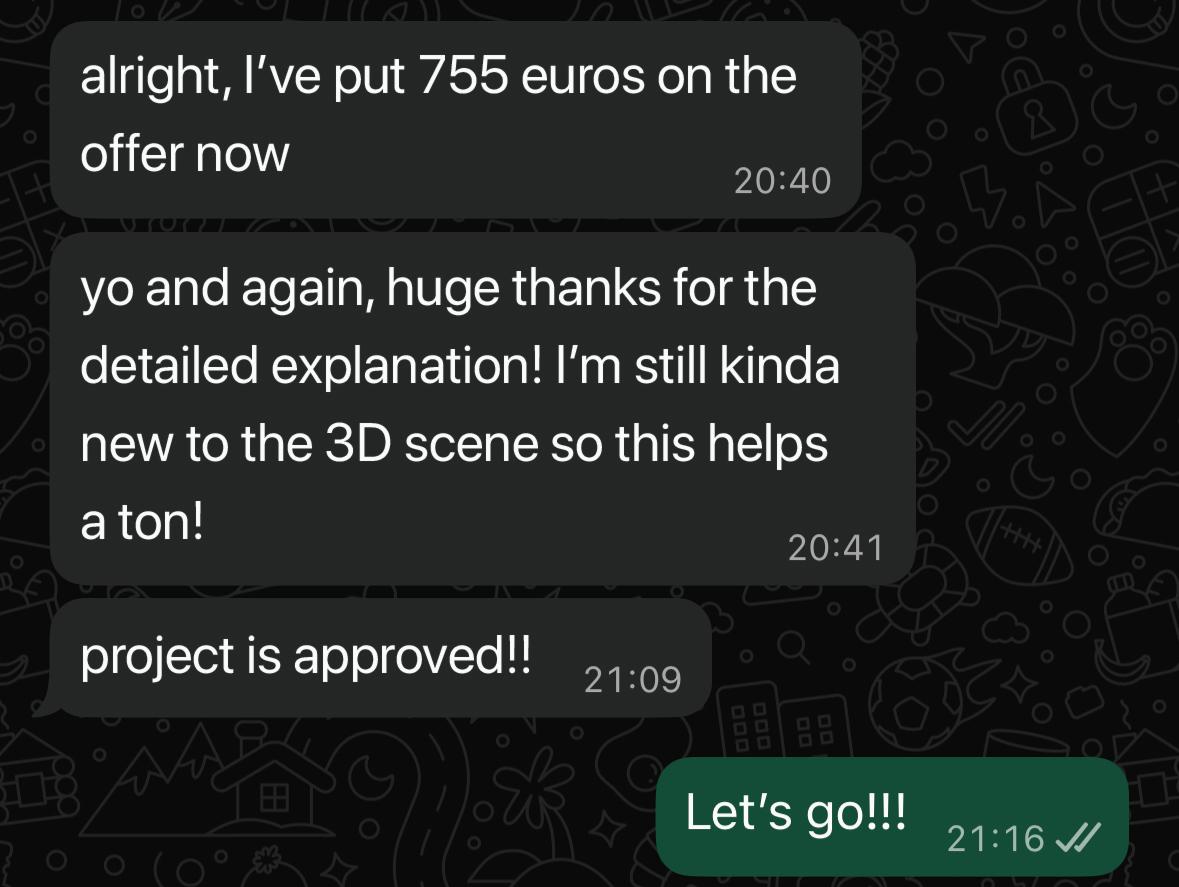Click the double-check read receipt icon

click(1078, 837)
